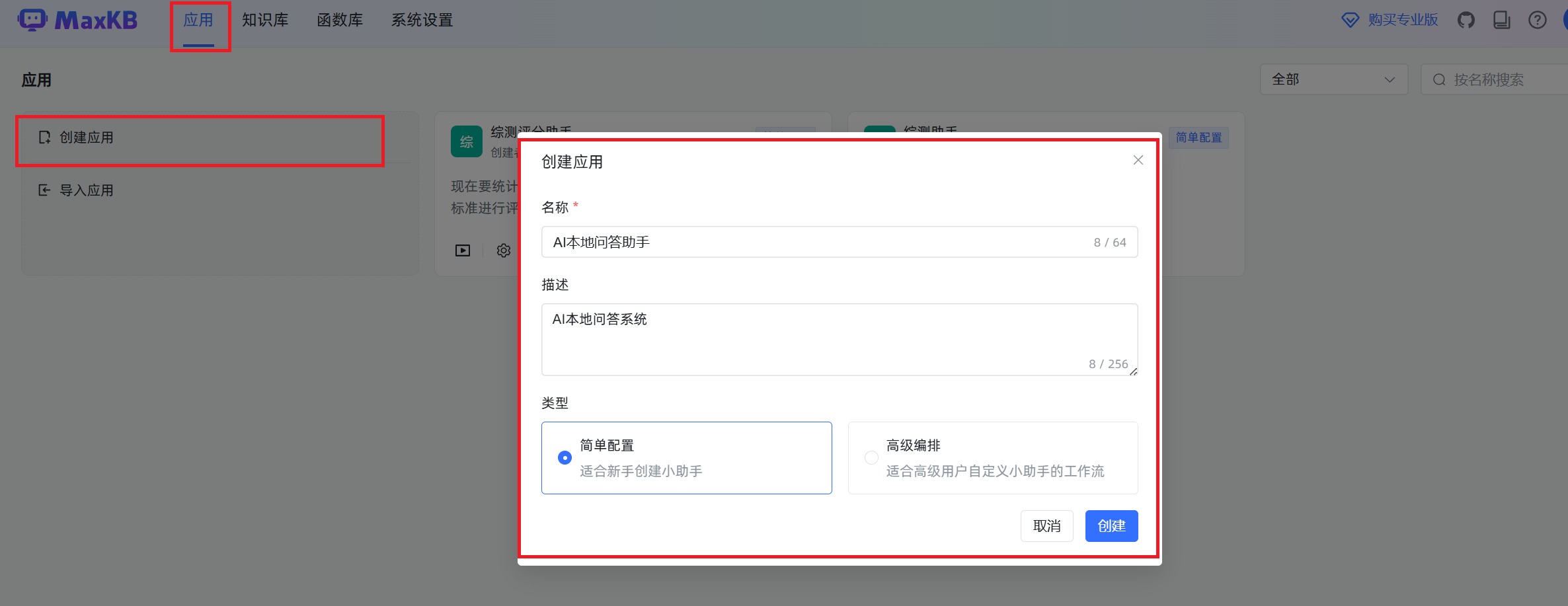Click the 创建 button to create the app
Screen dimensions: 1568x606
(x=1111, y=525)
